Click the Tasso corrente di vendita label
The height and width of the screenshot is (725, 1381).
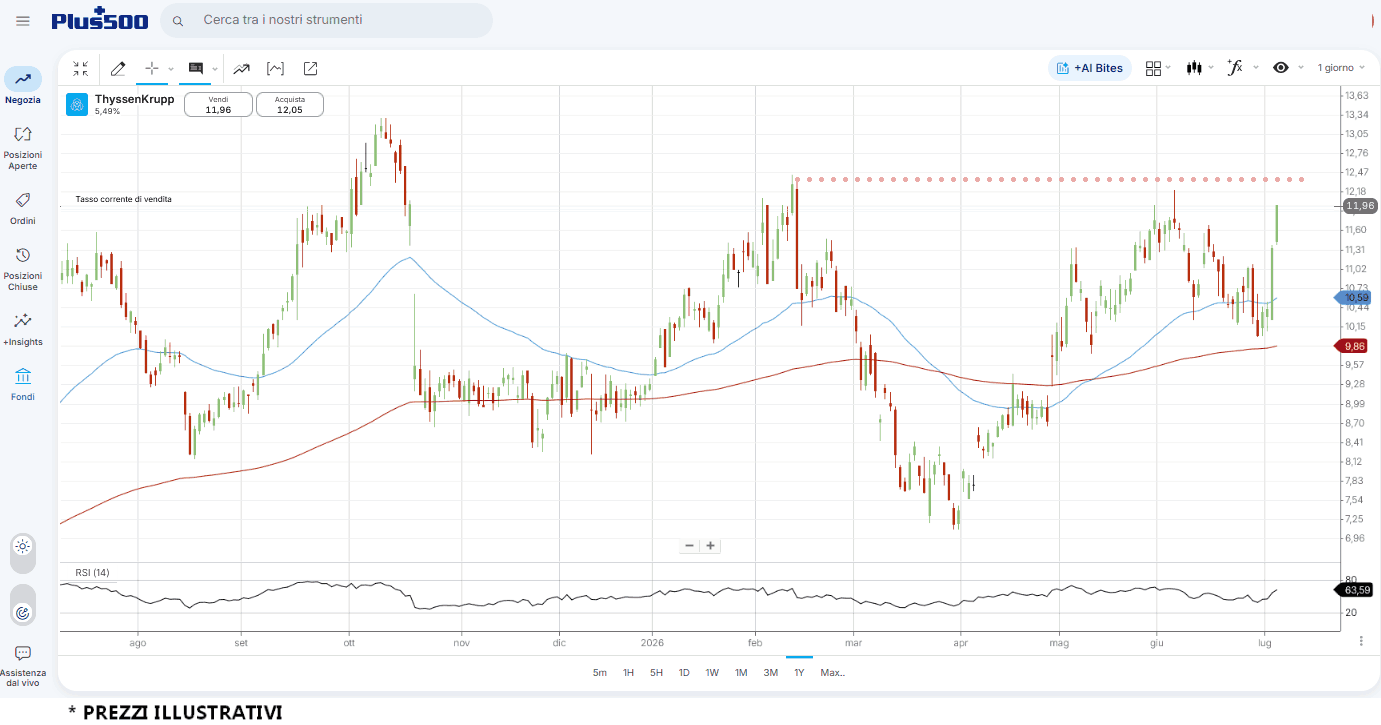[123, 200]
